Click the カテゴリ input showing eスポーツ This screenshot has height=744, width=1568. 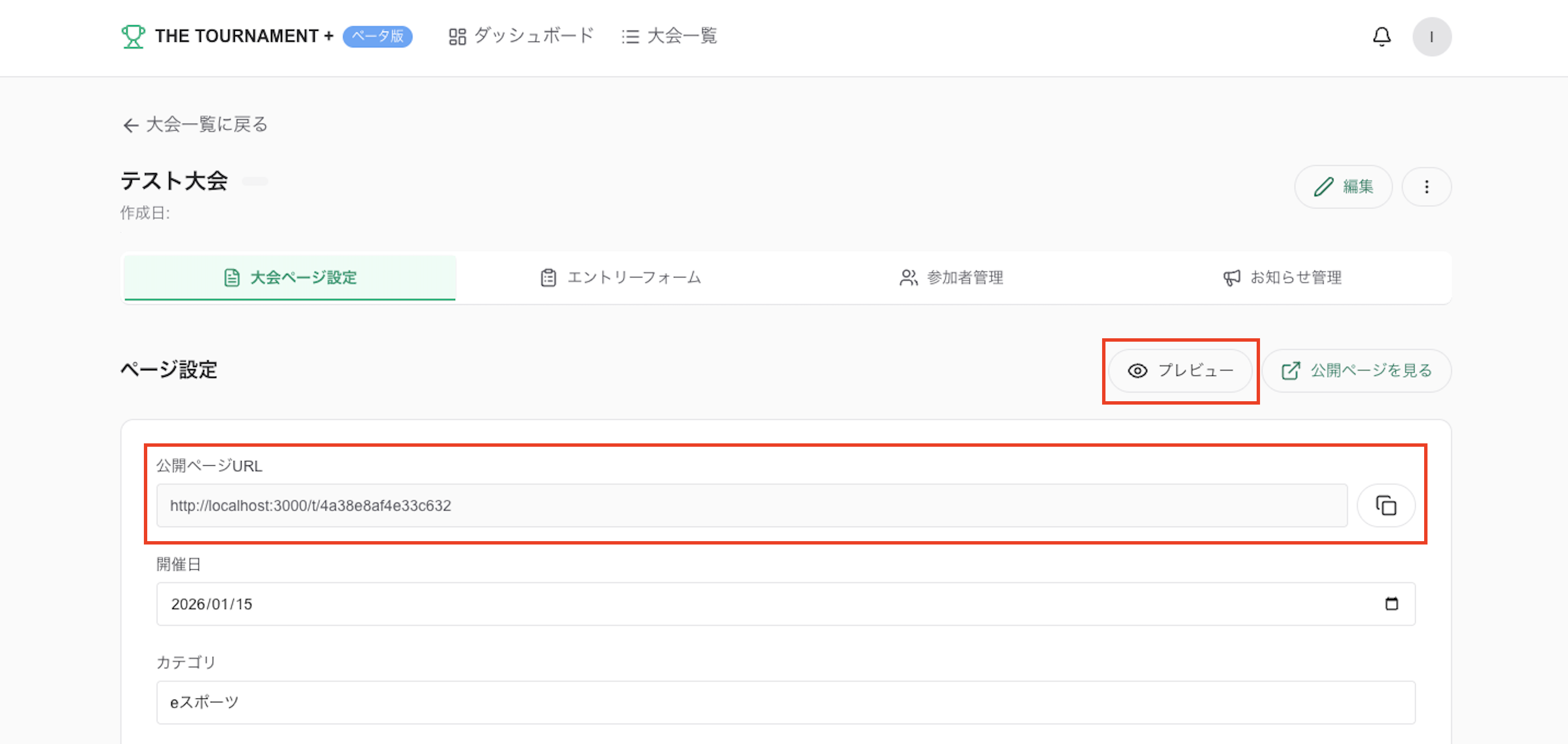785,702
